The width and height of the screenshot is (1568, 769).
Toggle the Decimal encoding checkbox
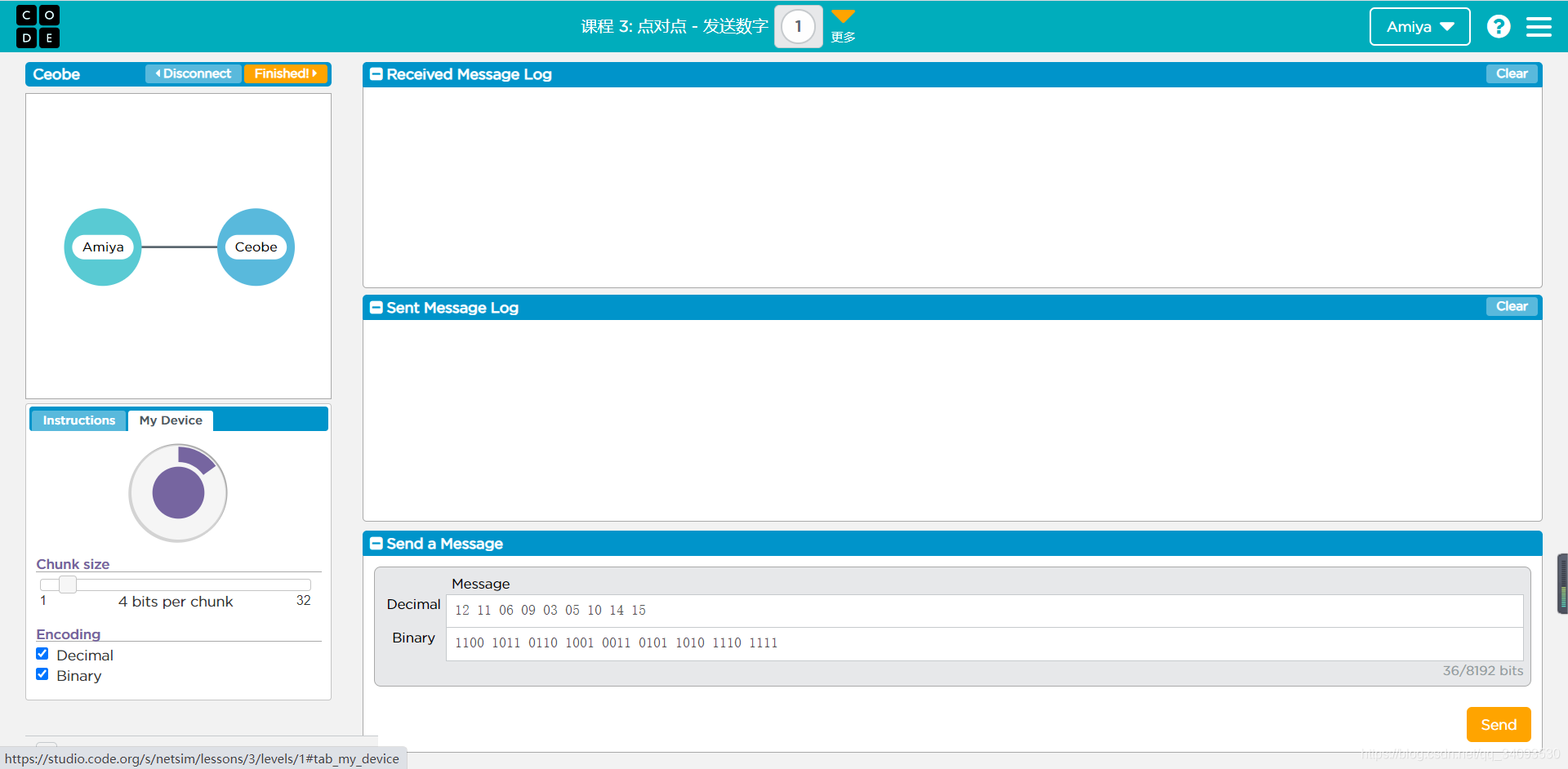pyautogui.click(x=42, y=654)
